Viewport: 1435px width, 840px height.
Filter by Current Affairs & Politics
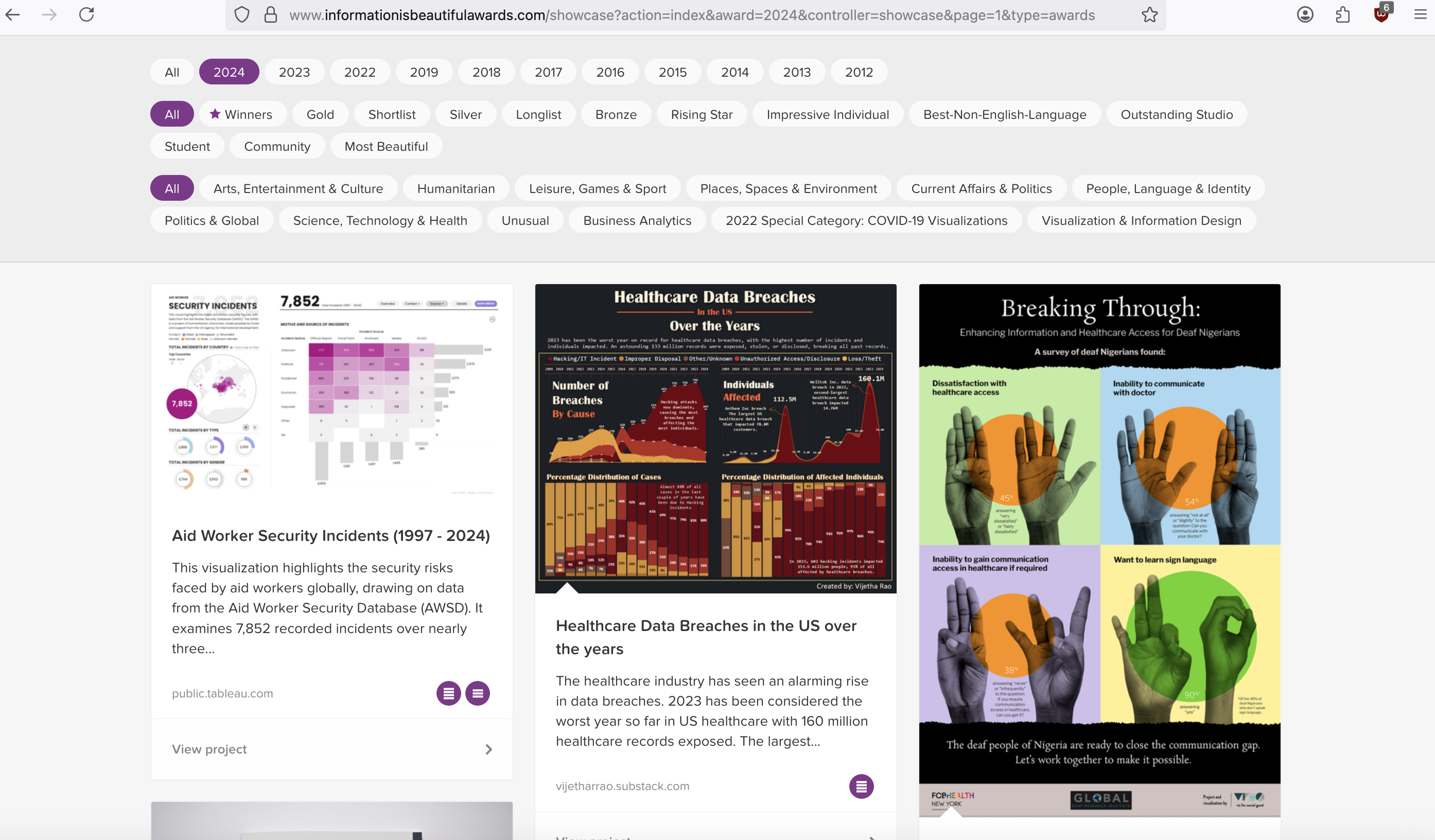(982, 188)
